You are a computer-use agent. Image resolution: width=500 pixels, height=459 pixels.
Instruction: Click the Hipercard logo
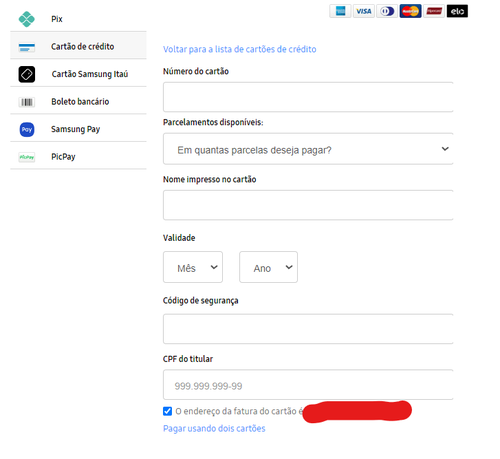(x=434, y=11)
